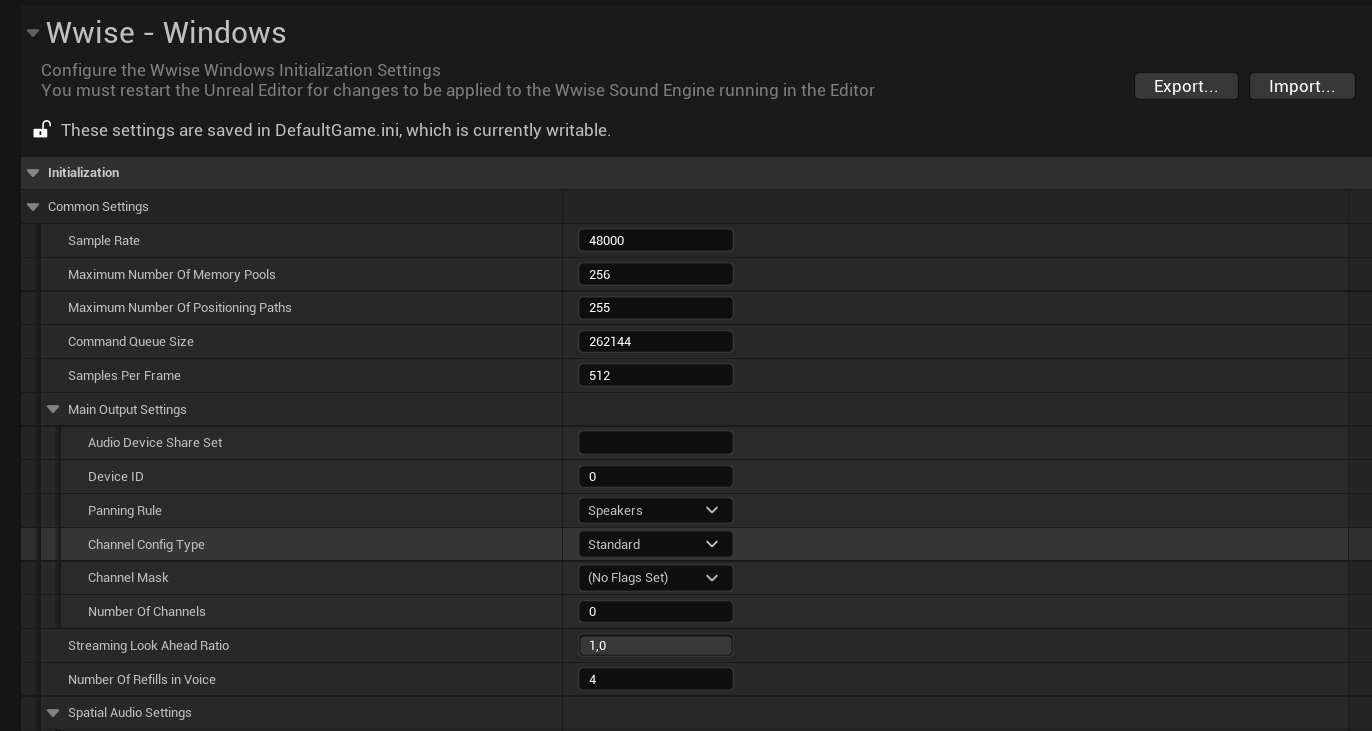Click the Import... button
This screenshot has width=1372, height=731.
click(1302, 86)
